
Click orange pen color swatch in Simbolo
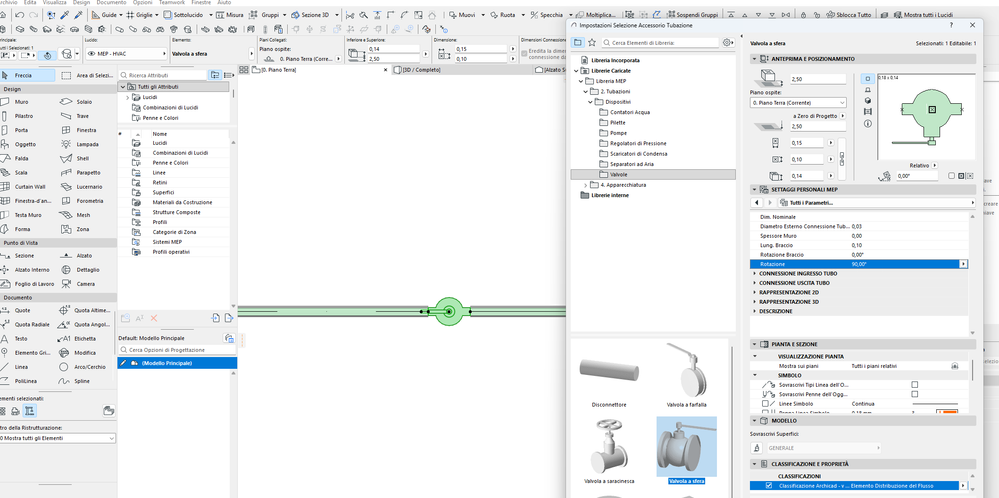point(947,412)
